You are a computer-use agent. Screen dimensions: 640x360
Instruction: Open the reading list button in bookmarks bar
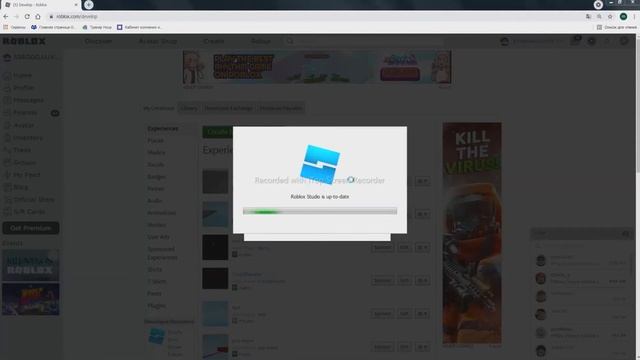pyautogui.click(x=616, y=27)
